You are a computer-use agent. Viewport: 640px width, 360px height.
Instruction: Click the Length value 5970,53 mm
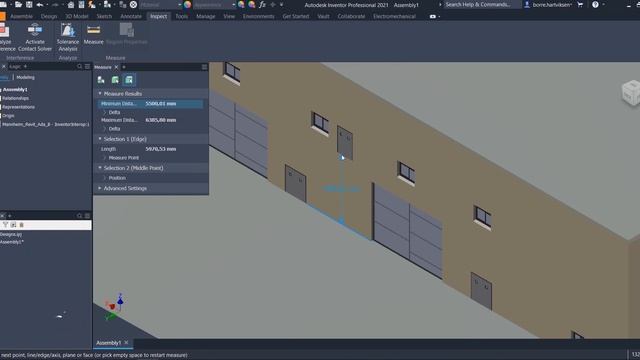(x=161, y=149)
